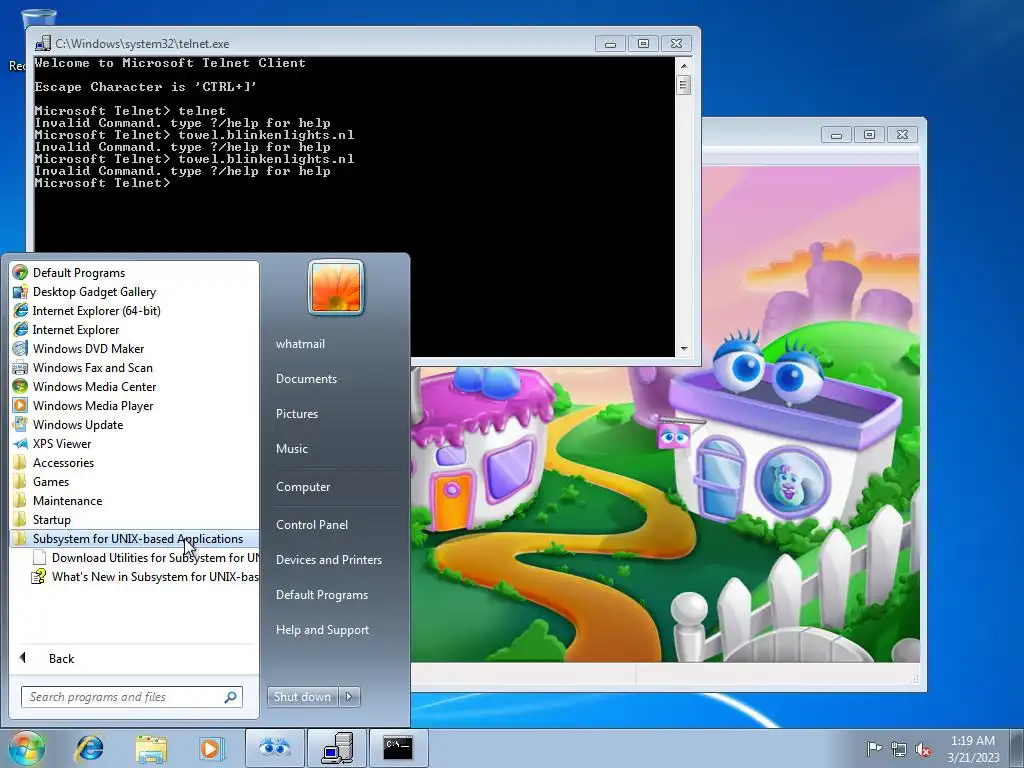Open Help and Support
1024x768 pixels.
click(323, 630)
